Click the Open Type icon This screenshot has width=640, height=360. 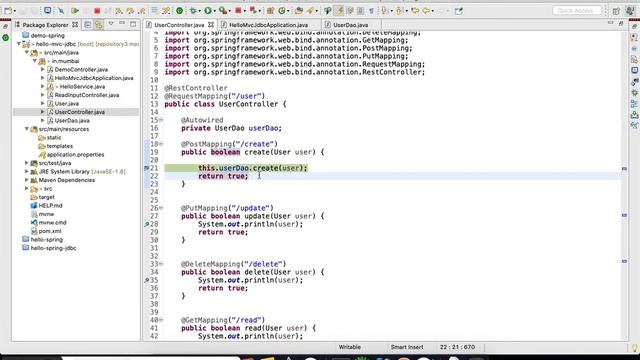click(299, 11)
